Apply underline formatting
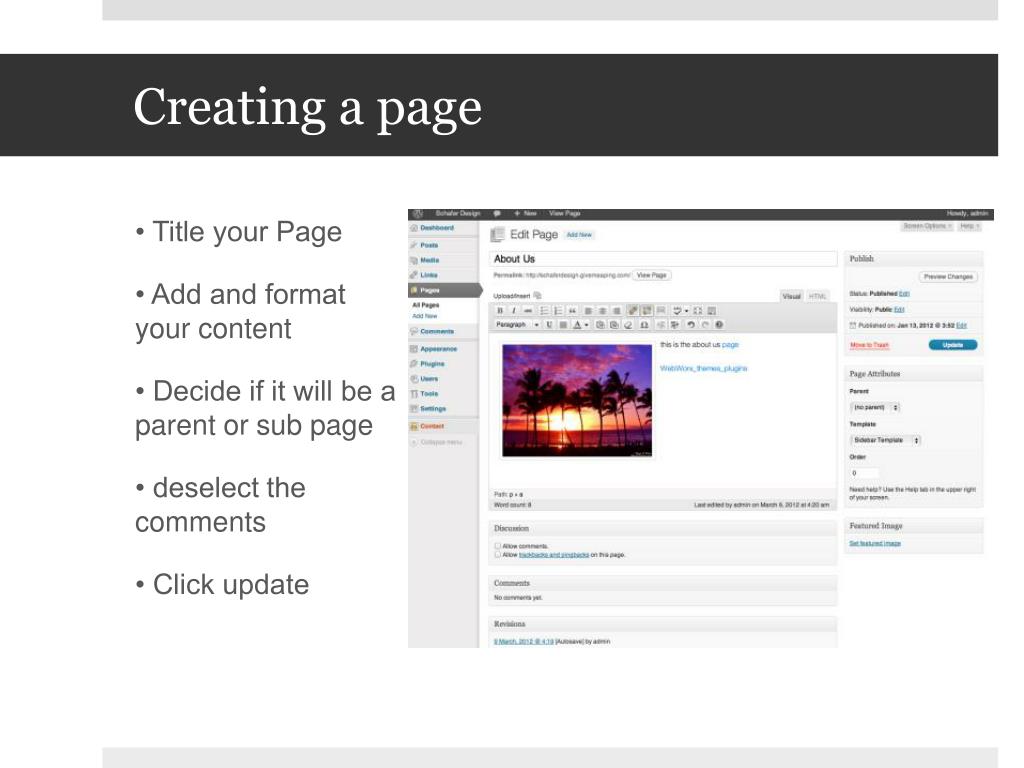 pyautogui.click(x=549, y=325)
